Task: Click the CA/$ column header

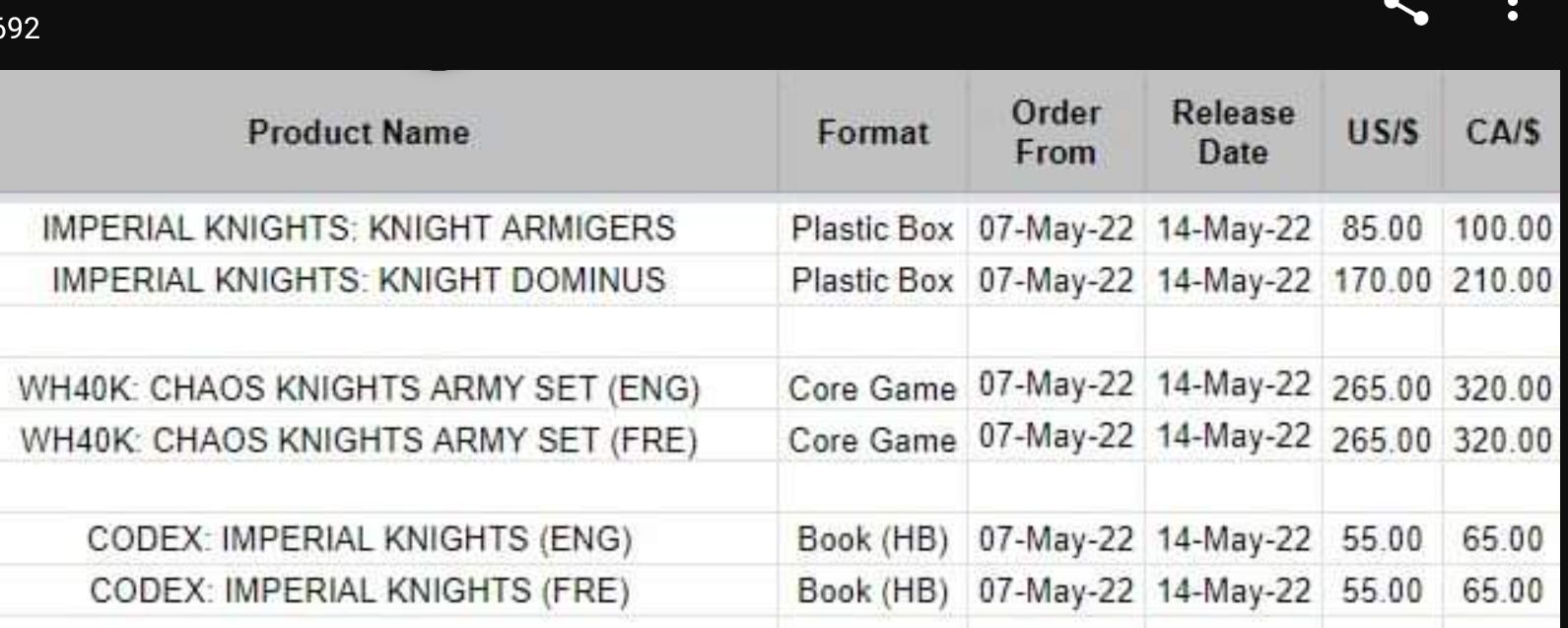Action: coord(1503,132)
